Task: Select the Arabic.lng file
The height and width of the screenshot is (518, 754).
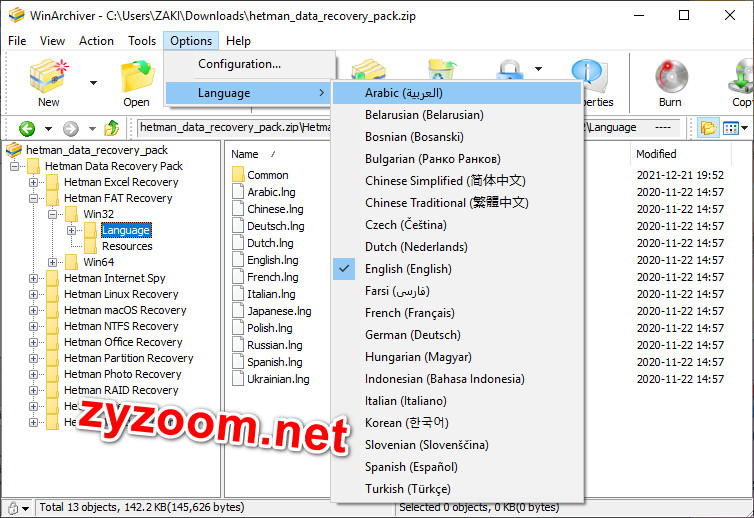Action: 271,192
